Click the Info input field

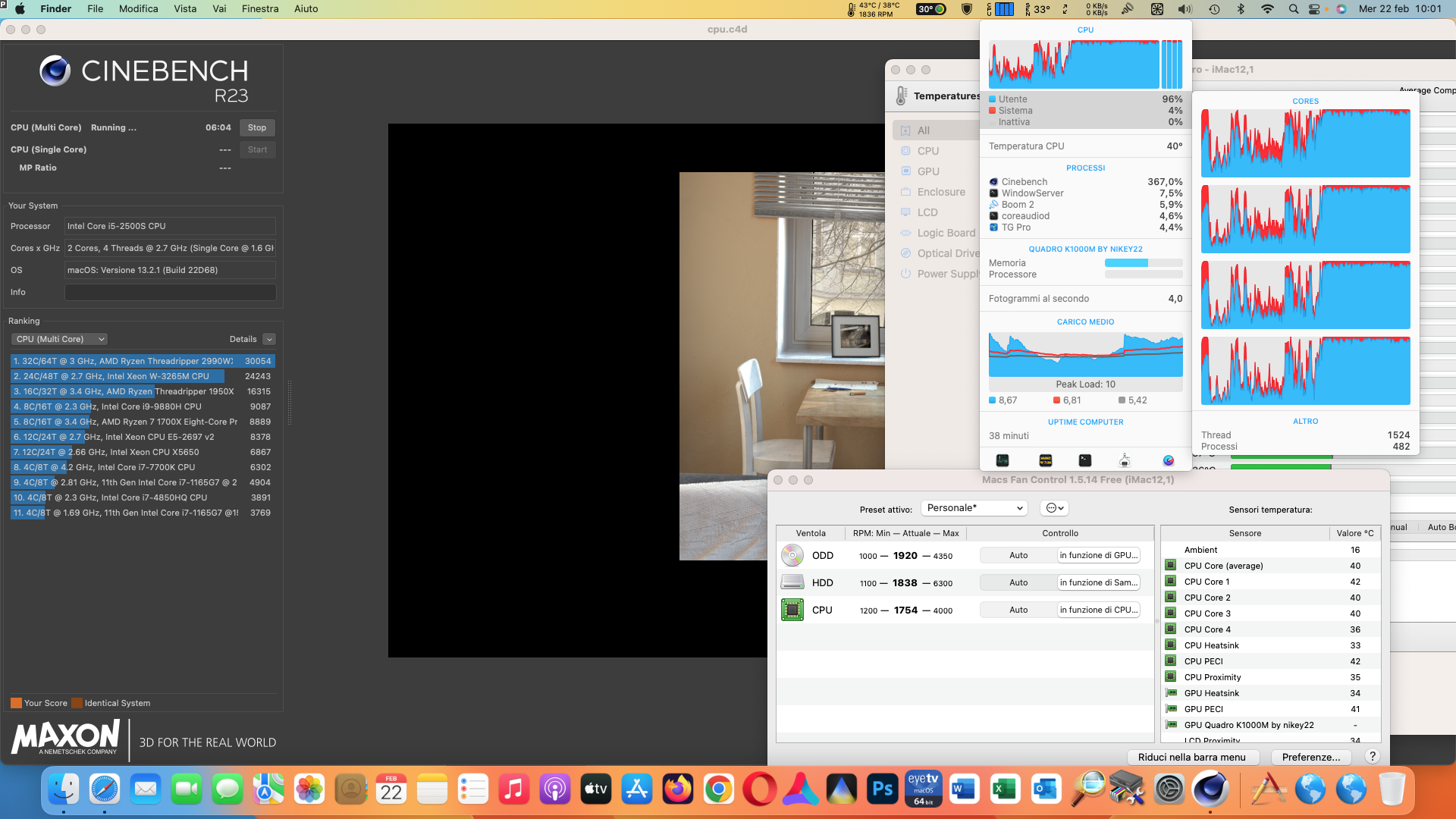pyautogui.click(x=170, y=292)
